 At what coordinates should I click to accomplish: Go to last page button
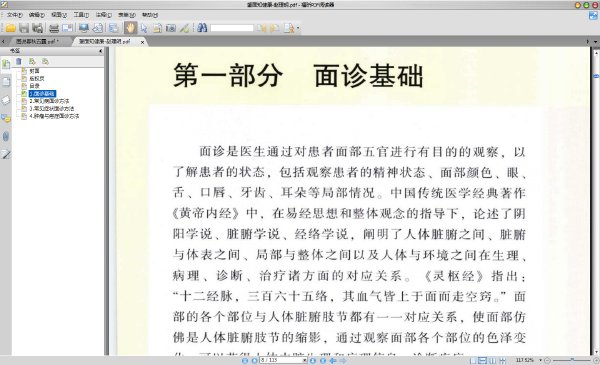point(323,360)
